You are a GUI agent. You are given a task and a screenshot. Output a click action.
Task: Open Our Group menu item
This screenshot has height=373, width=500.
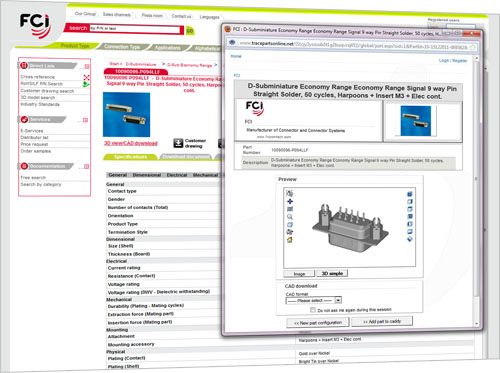click(x=85, y=14)
